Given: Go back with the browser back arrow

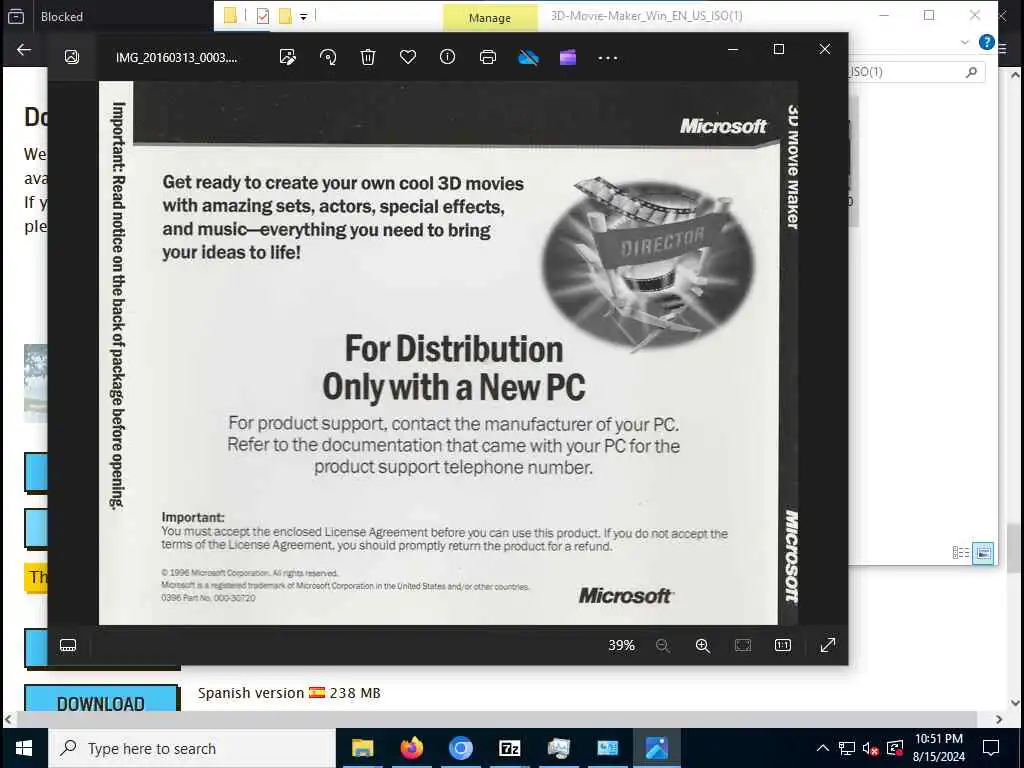Looking at the screenshot, I should tap(24, 50).
